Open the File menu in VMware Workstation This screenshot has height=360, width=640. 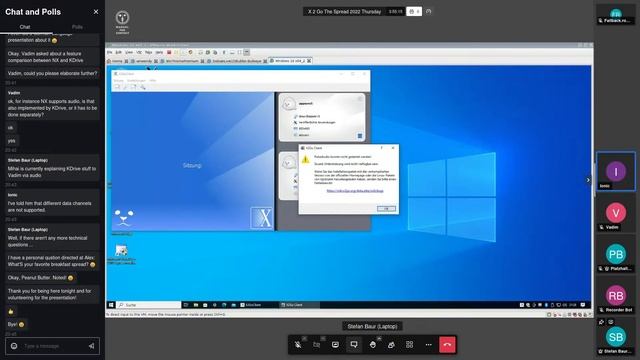109,52
